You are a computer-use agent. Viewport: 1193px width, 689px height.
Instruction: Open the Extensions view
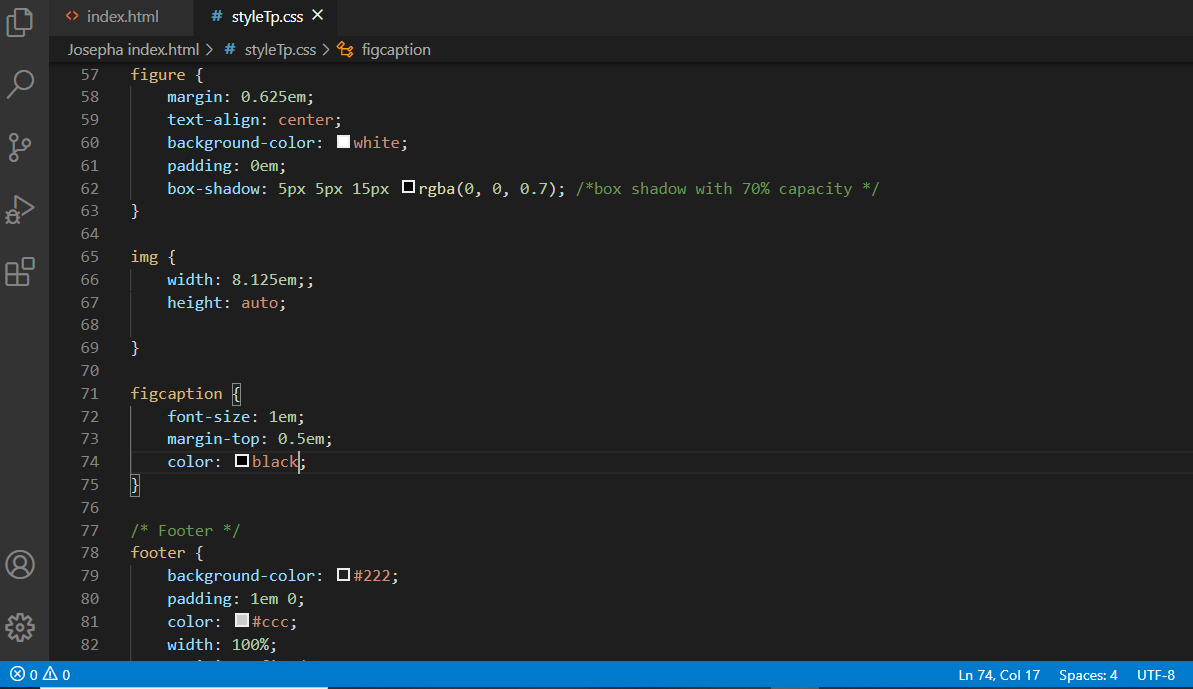click(x=20, y=271)
